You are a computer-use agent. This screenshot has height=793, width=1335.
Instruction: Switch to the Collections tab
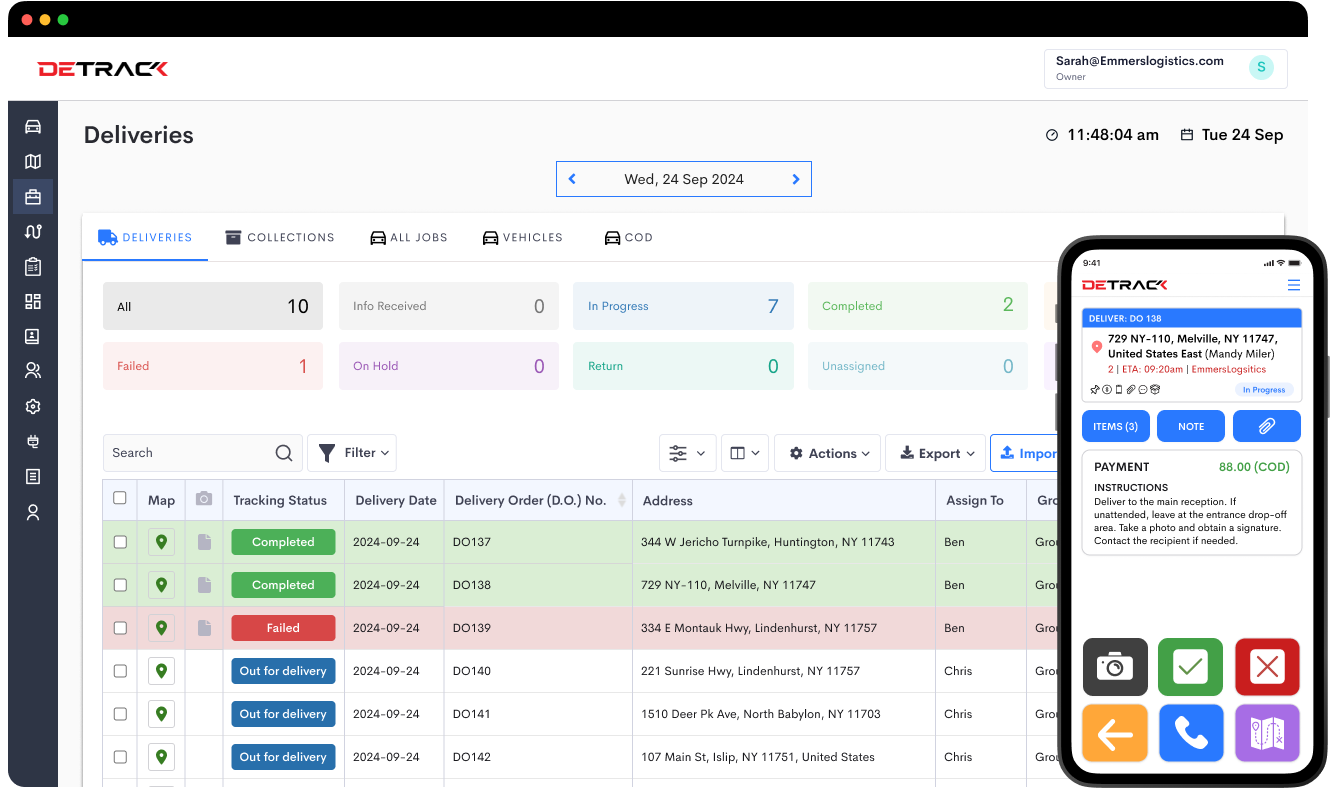[x=280, y=237]
